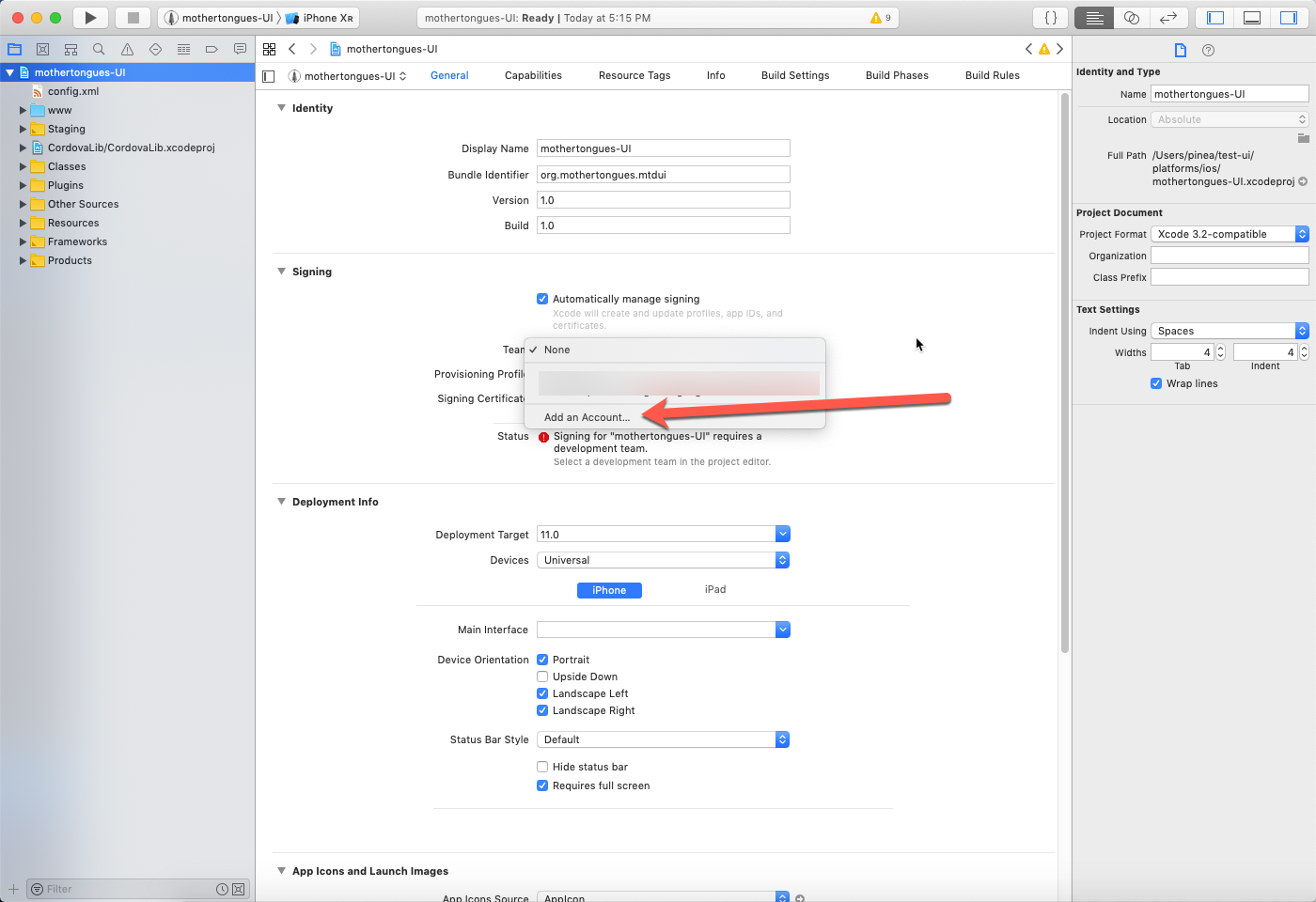The image size is (1316, 902).
Task: Uncheck Requires full screen
Action: point(542,785)
